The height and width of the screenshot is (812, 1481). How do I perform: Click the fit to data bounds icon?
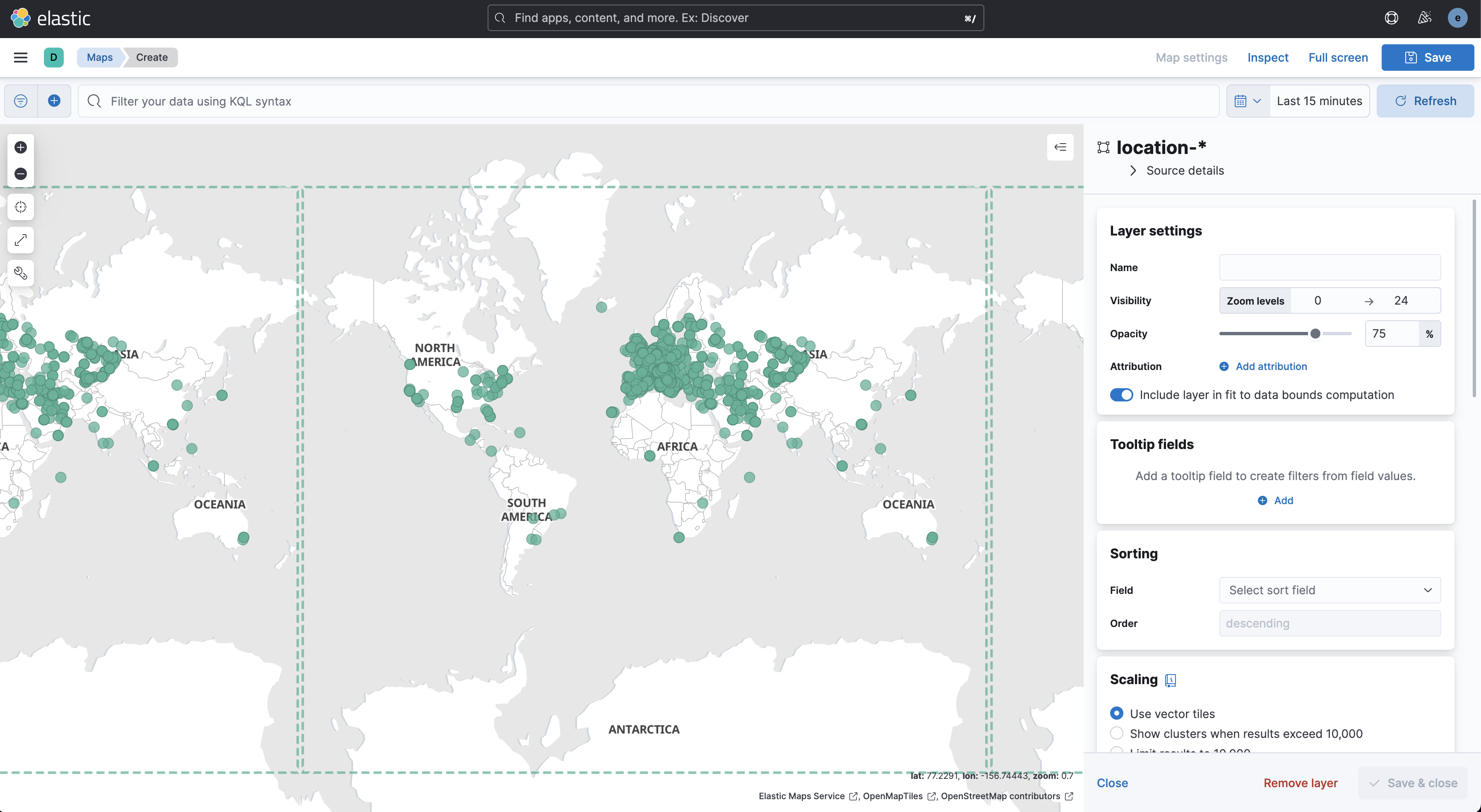point(21,207)
